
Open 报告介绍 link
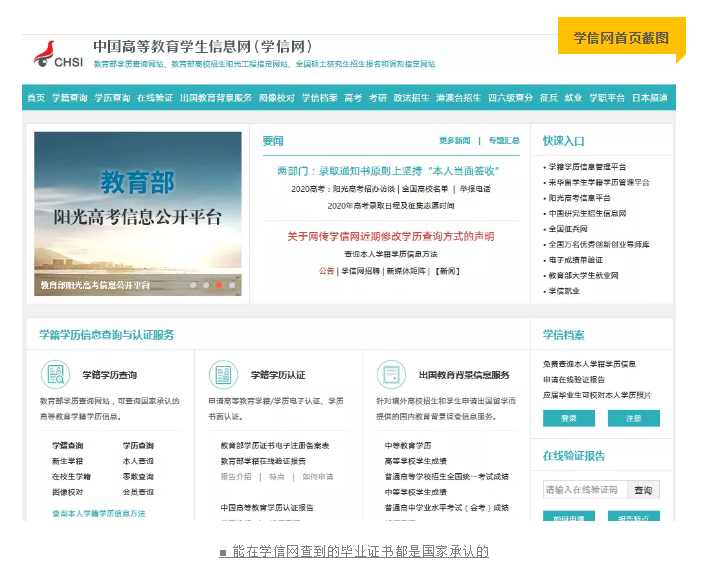236,477
